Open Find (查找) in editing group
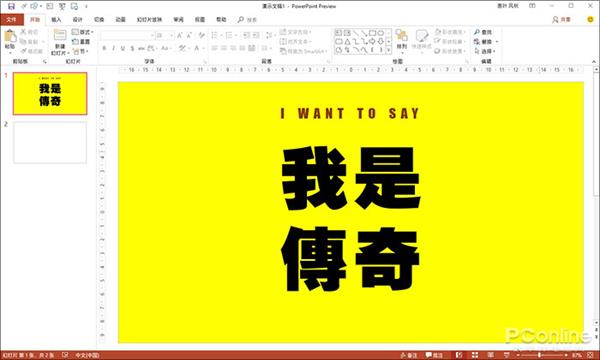Screen dimensions: 600x360 483,32
